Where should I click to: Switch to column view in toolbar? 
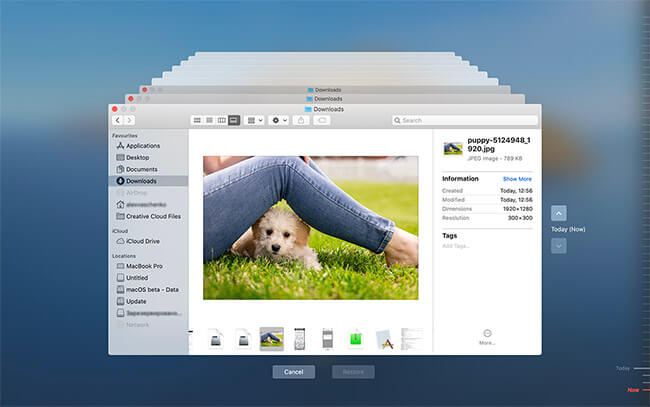(221, 120)
